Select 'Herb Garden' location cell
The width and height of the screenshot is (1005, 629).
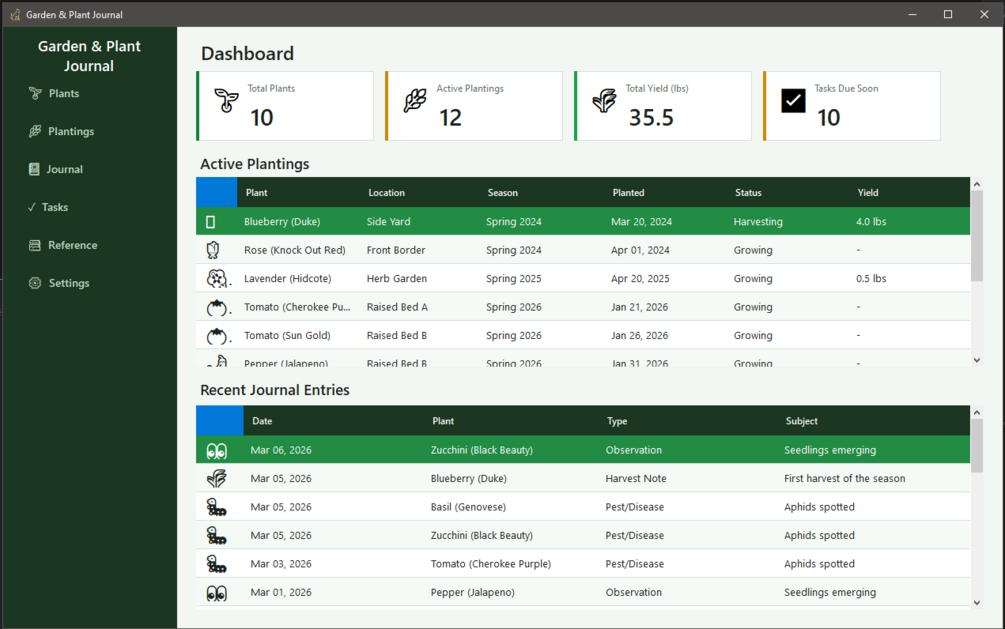(x=397, y=278)
